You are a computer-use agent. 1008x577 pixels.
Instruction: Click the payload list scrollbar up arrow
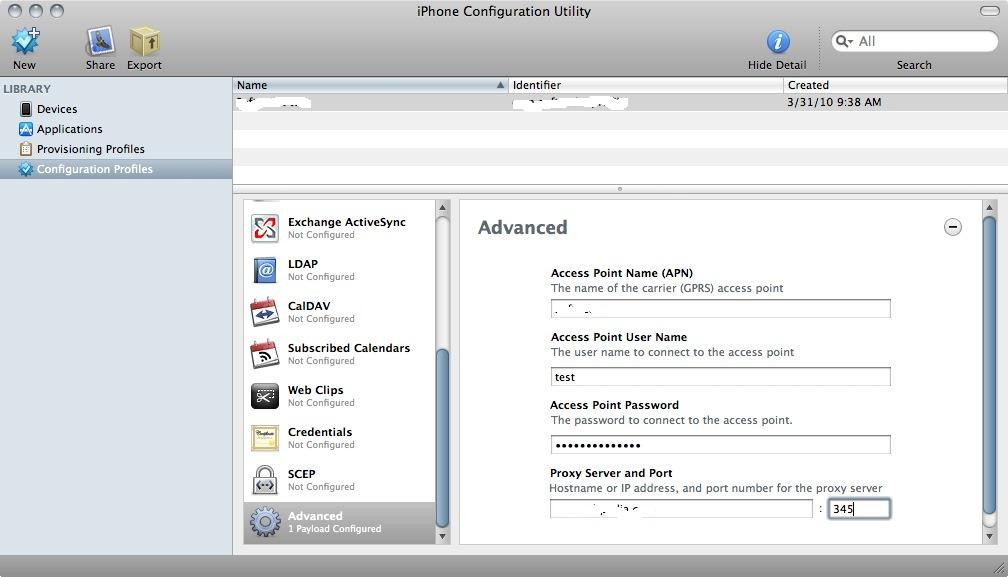pyautogui.click(x=442, y=207)
